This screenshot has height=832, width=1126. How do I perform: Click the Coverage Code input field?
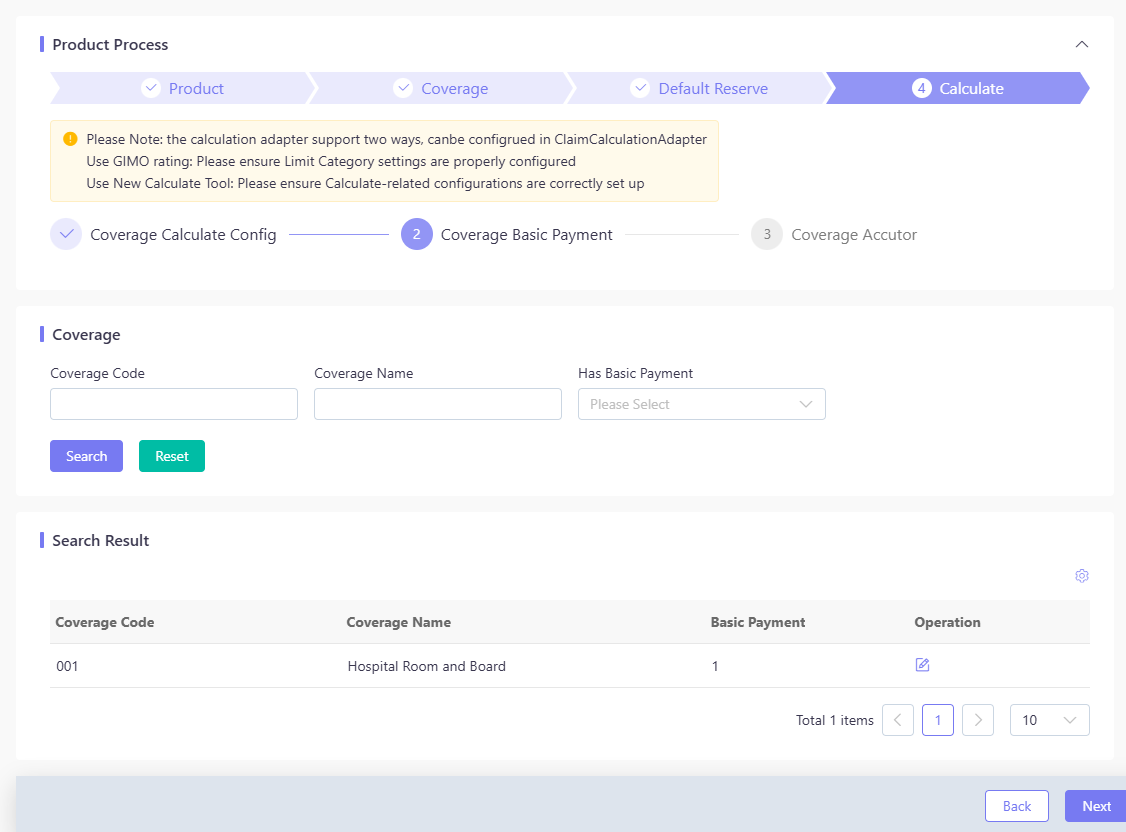click(174, 404)
